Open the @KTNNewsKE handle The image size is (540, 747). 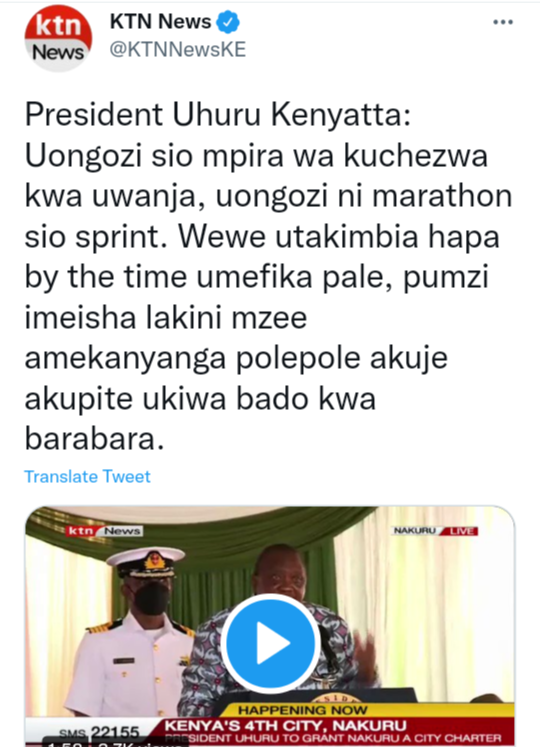pyautogui.click(x=178, y=50)
